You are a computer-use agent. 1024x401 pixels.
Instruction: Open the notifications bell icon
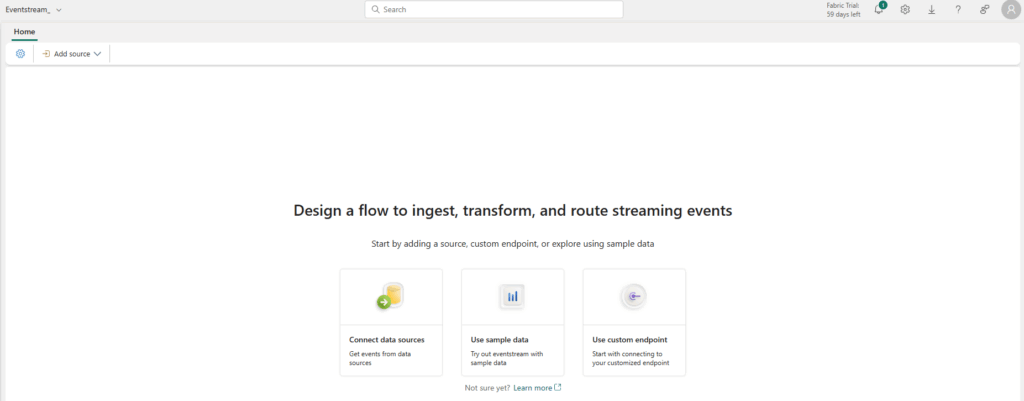point(879,9)
